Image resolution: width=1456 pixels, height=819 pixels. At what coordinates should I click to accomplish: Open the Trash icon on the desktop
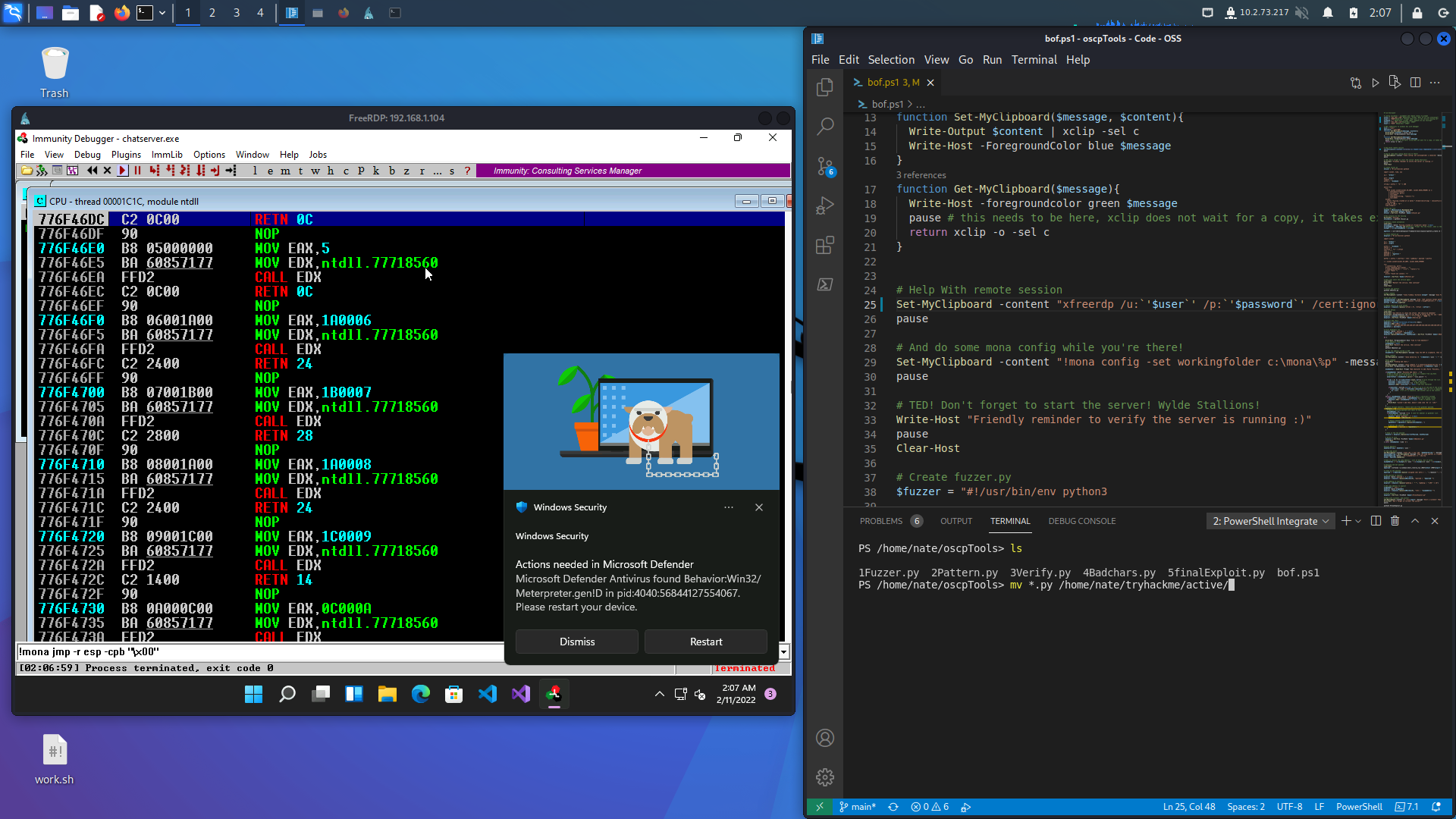coord(55,73)
